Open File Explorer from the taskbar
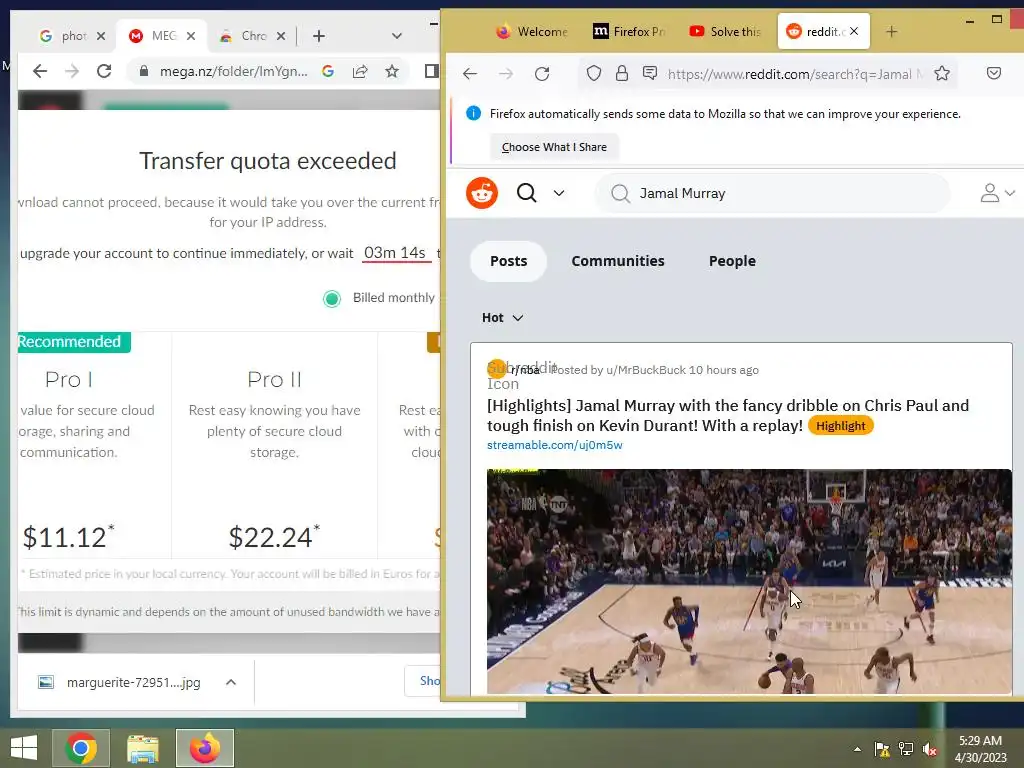This screenshot has width=1024, height=768. pos(143,748)
